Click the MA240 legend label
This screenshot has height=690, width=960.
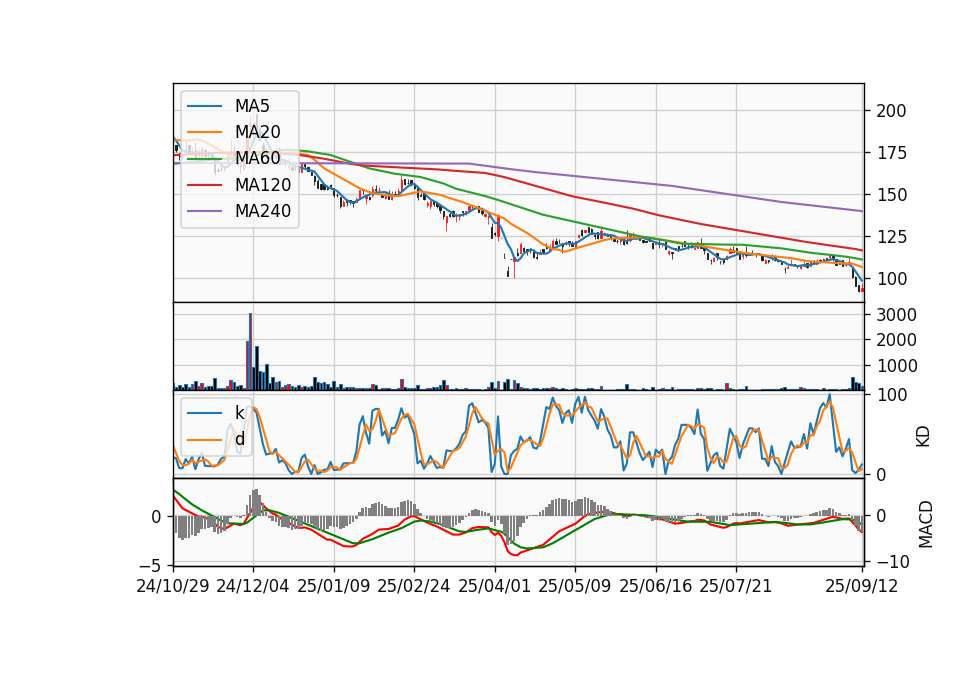pyautogui.click(x=263, y=211)
